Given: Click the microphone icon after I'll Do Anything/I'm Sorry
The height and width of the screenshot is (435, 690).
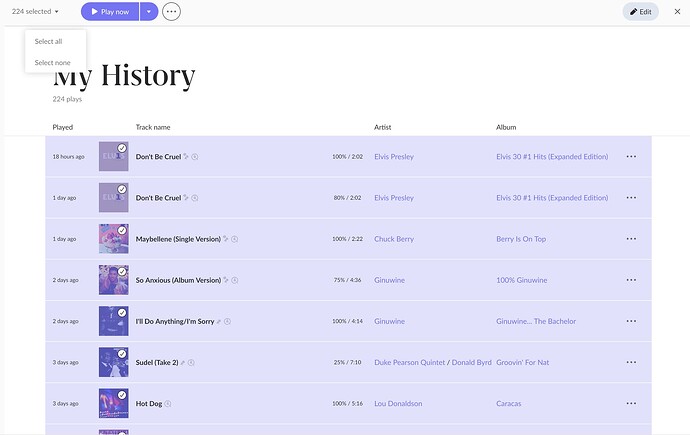Looking at the screenshot, I should click(219, 322).
